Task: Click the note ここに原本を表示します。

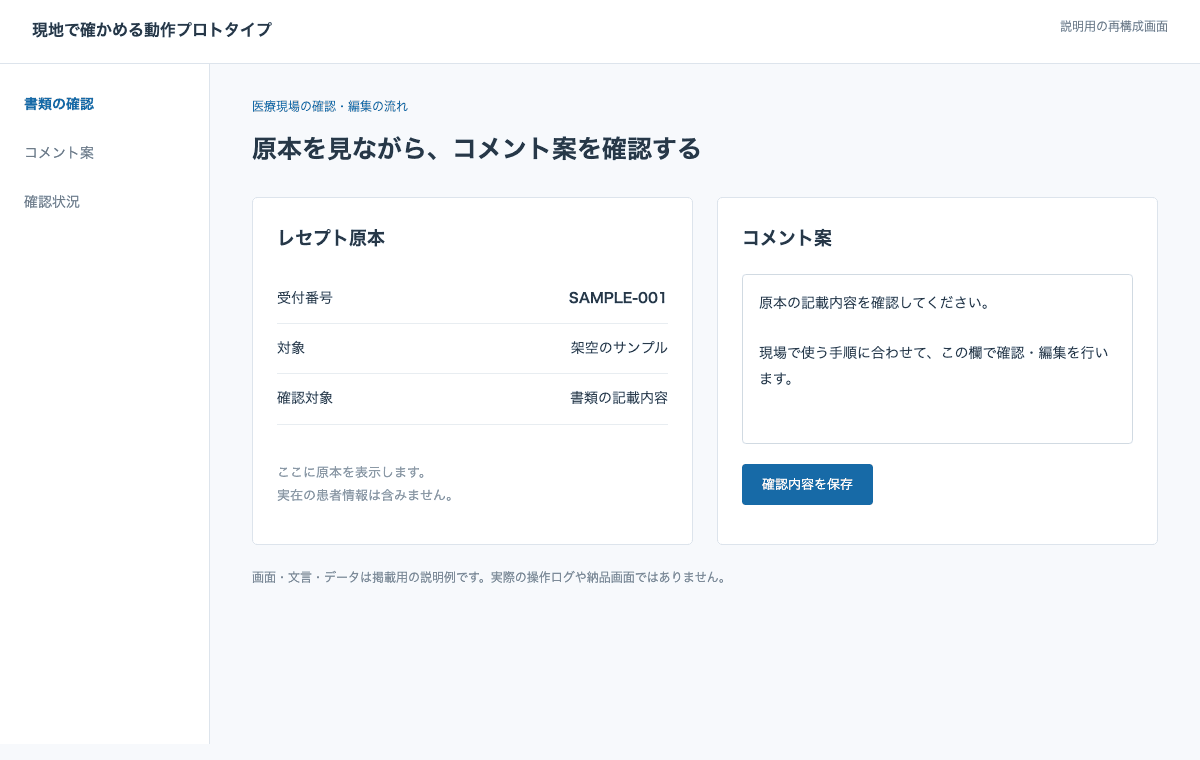Action: coord(352,472)
